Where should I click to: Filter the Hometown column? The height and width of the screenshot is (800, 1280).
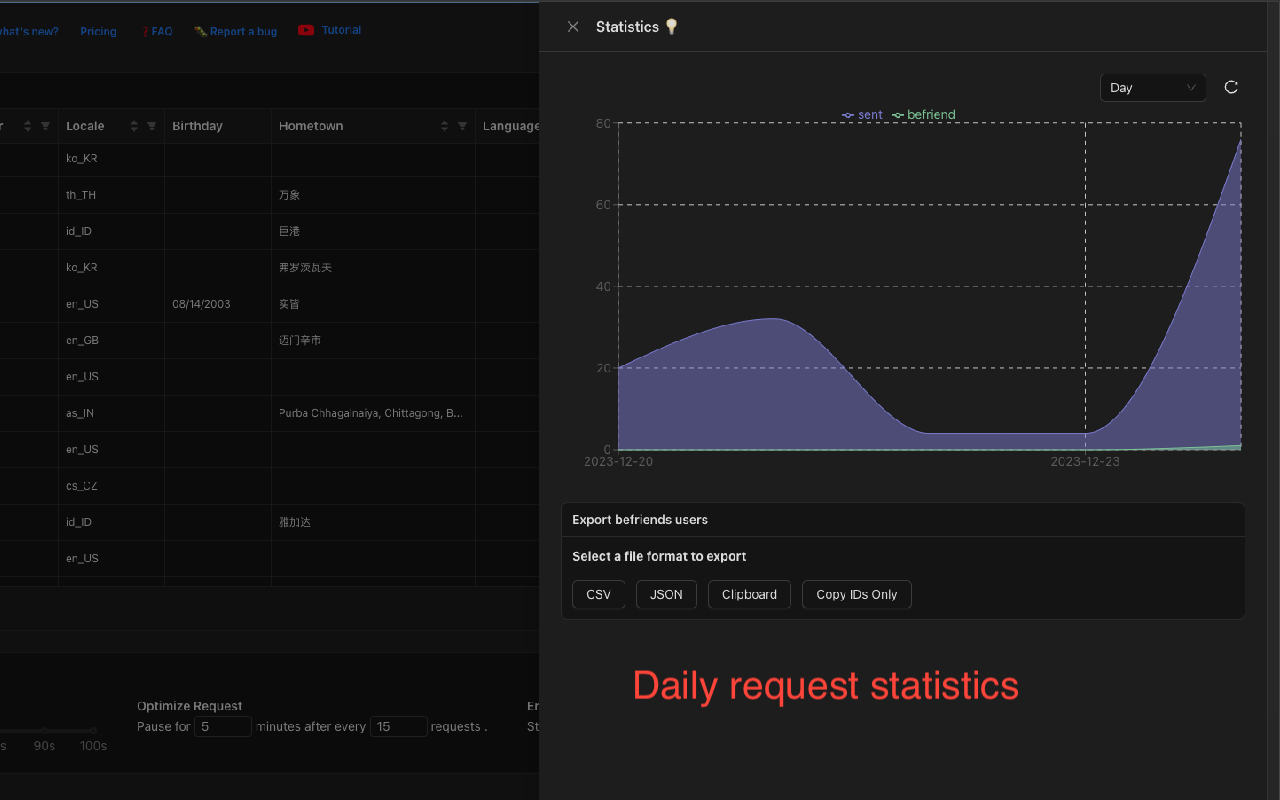point(462,126)
